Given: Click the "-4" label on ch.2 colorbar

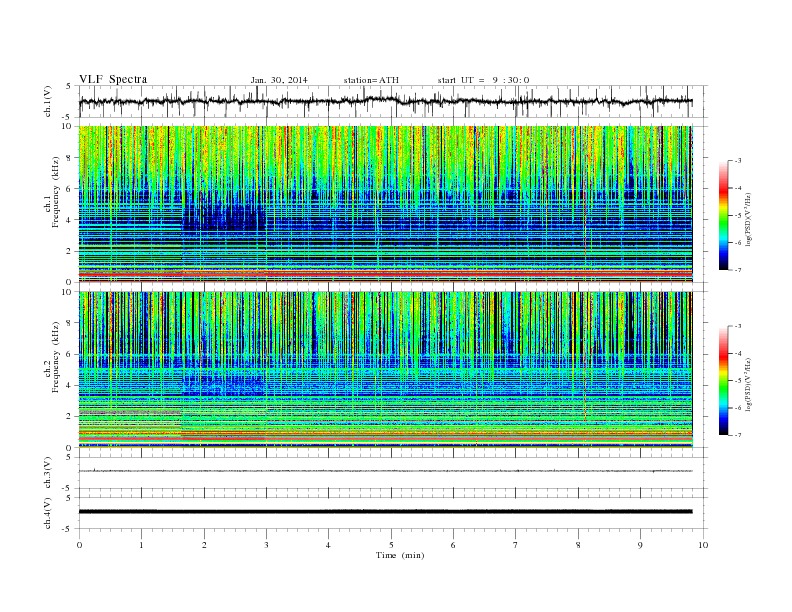Looking at the screenshot, I should tap(738, 353).
